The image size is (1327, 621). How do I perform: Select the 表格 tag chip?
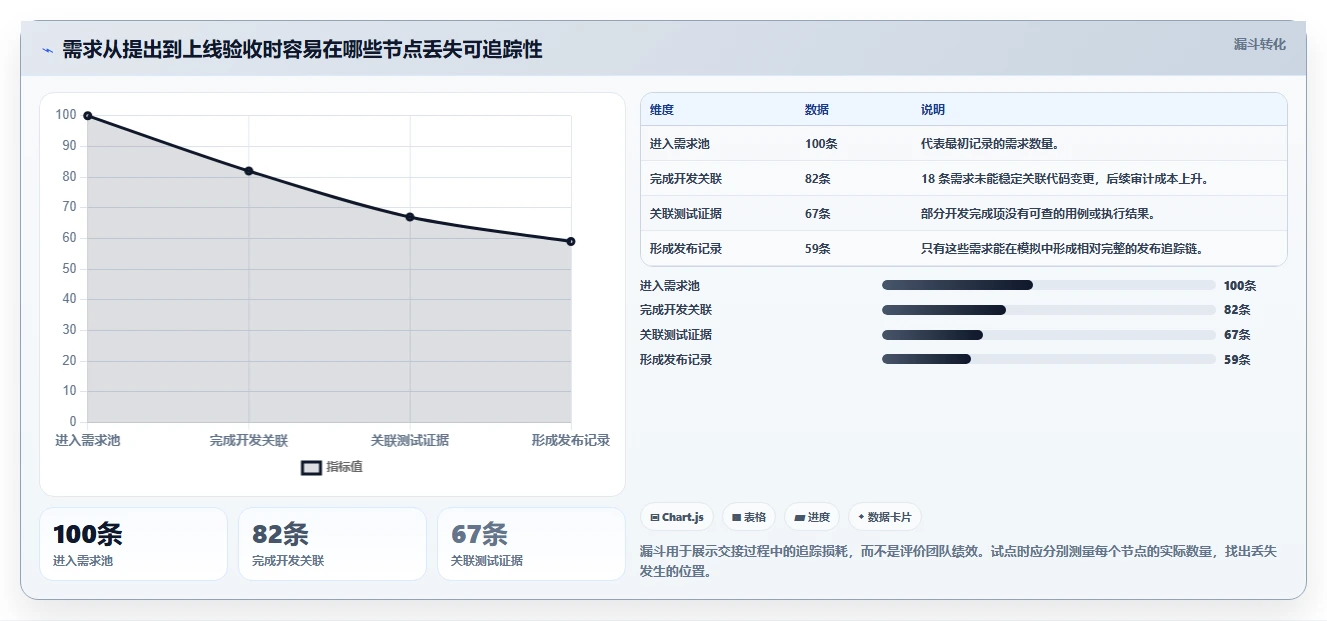point(749,517)
